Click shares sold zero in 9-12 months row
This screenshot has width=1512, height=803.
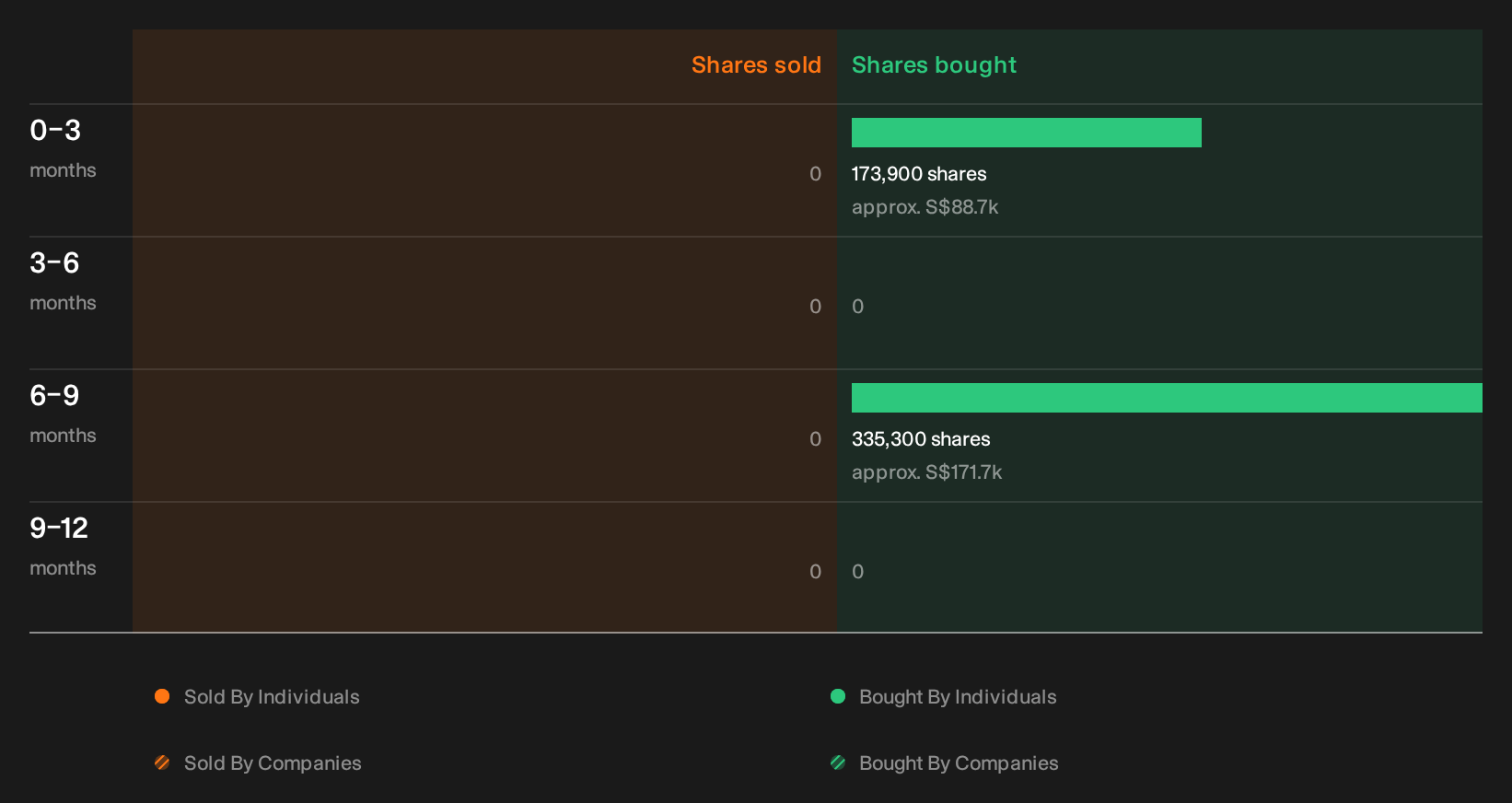[815, 572]
